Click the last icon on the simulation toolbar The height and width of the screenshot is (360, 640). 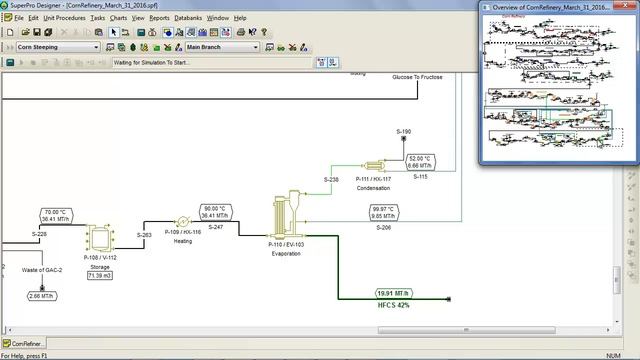coord(333,62)
